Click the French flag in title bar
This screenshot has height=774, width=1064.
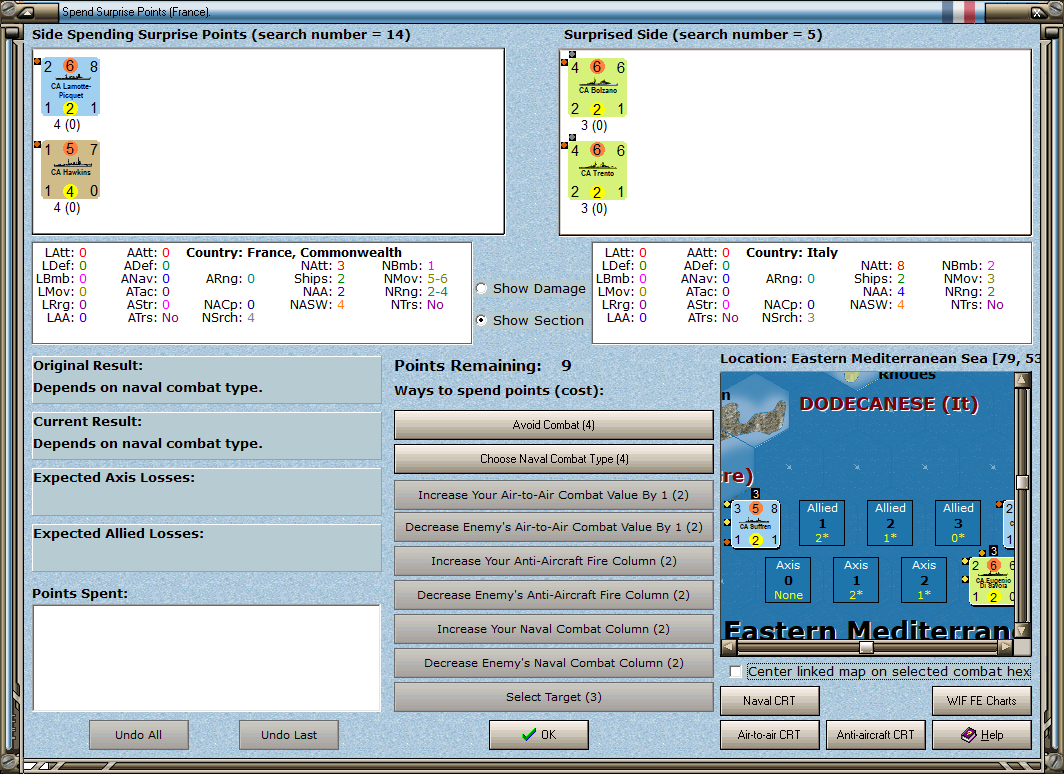958,12
